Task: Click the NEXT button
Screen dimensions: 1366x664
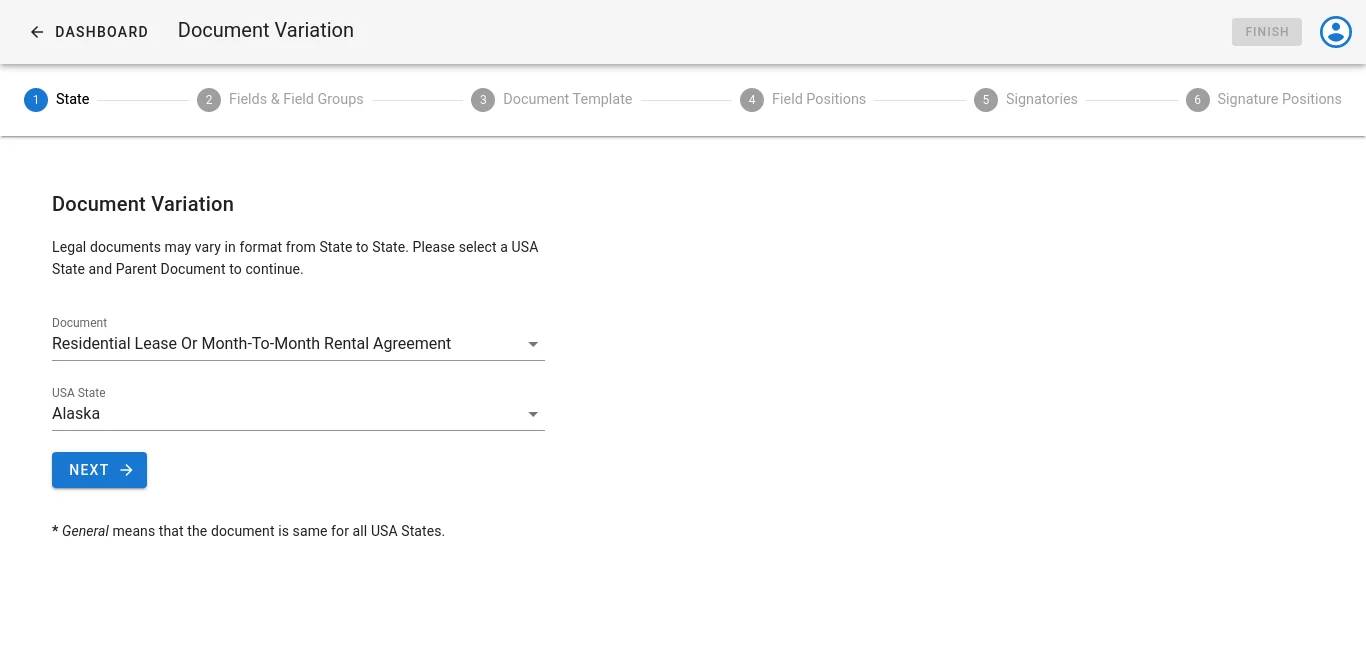Action: (99, 470)
